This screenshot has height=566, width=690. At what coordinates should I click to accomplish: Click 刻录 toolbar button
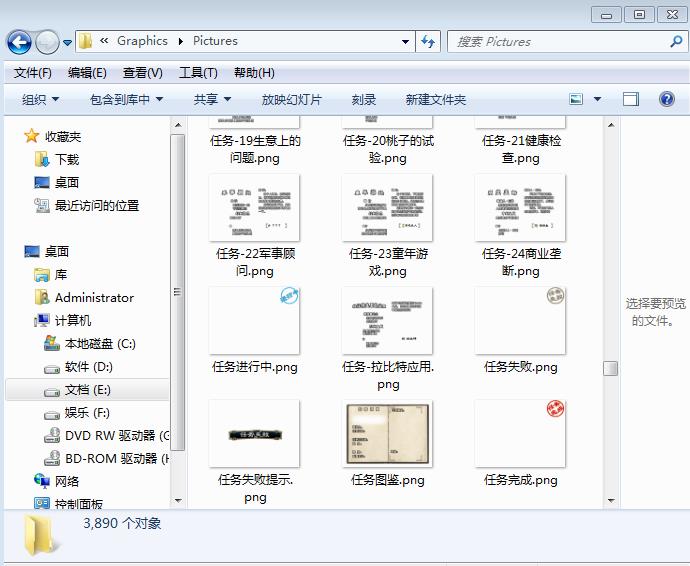click(x=363, y=99)
